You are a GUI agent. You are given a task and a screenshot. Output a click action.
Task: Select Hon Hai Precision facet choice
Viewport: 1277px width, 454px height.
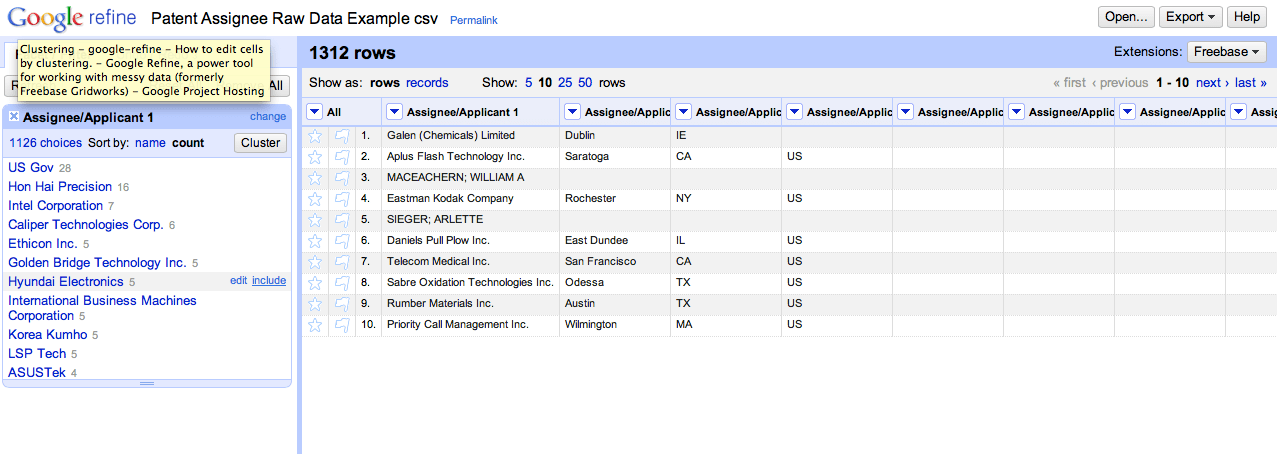tap(60, 187)
